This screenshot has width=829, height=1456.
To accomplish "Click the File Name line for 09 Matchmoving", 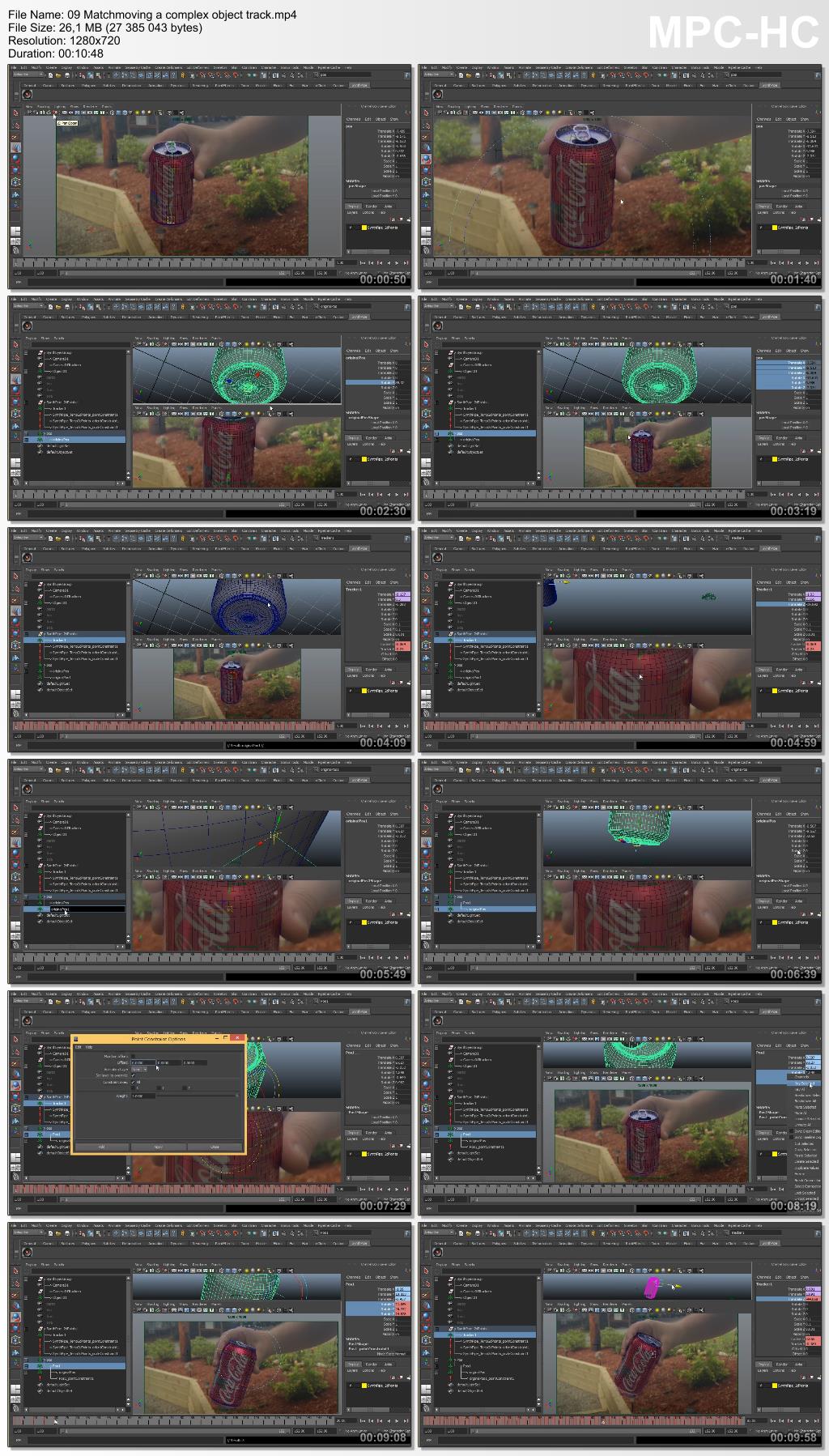I will 152,15.
